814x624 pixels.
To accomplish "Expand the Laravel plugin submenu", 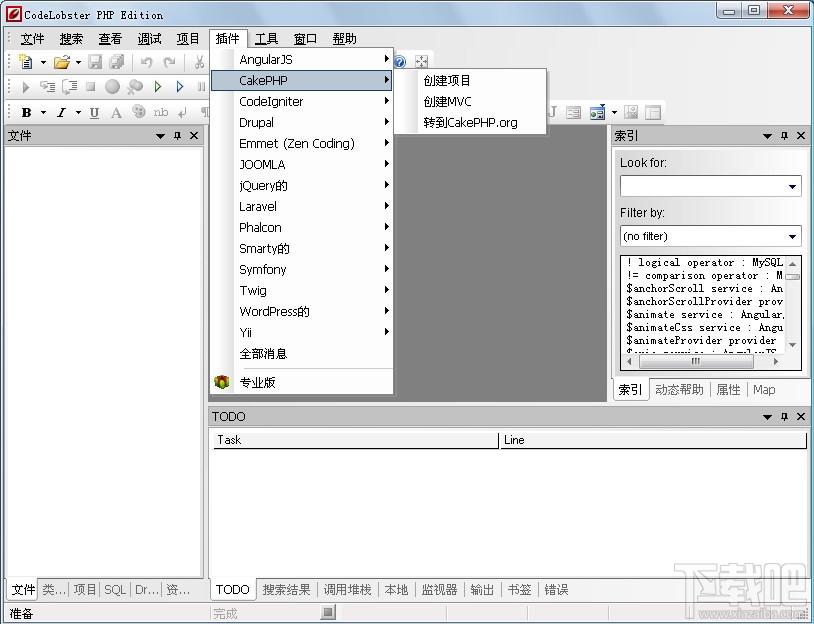I will point(301,207).
